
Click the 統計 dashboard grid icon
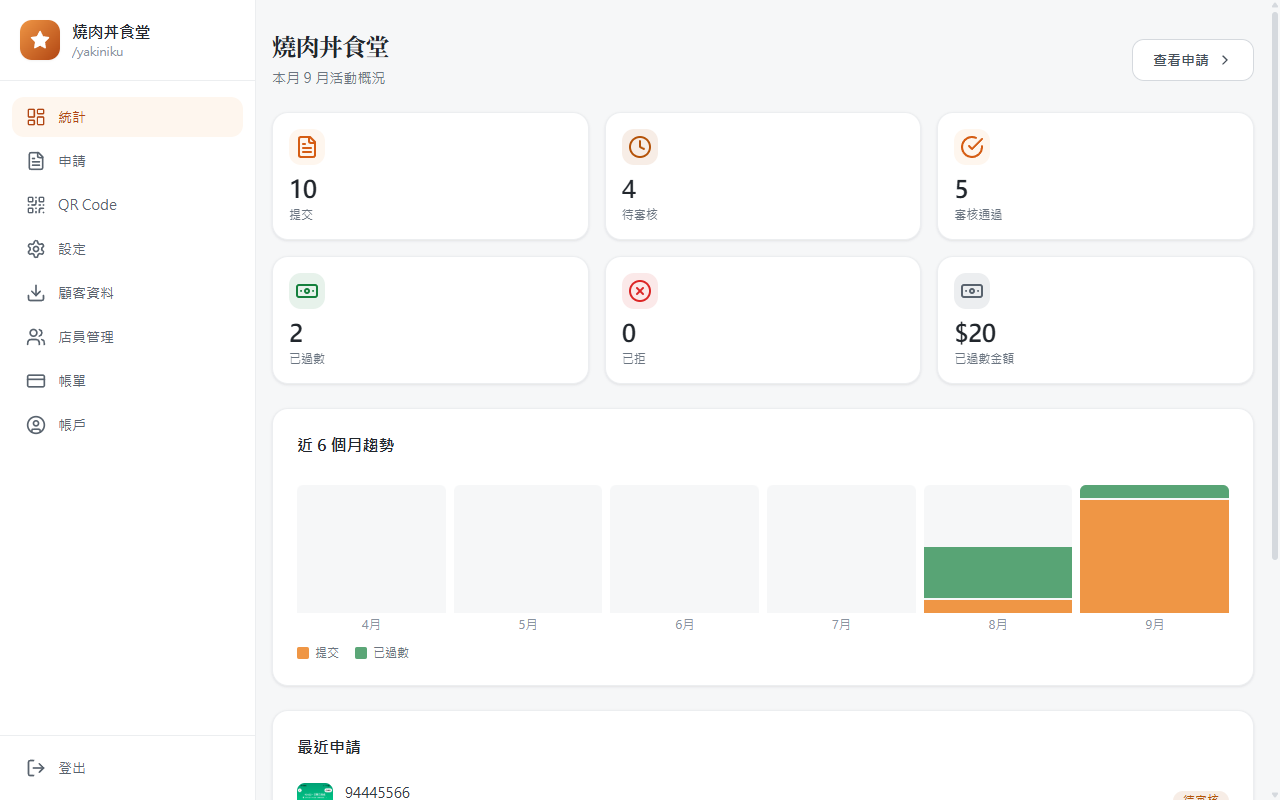(36, 117)
